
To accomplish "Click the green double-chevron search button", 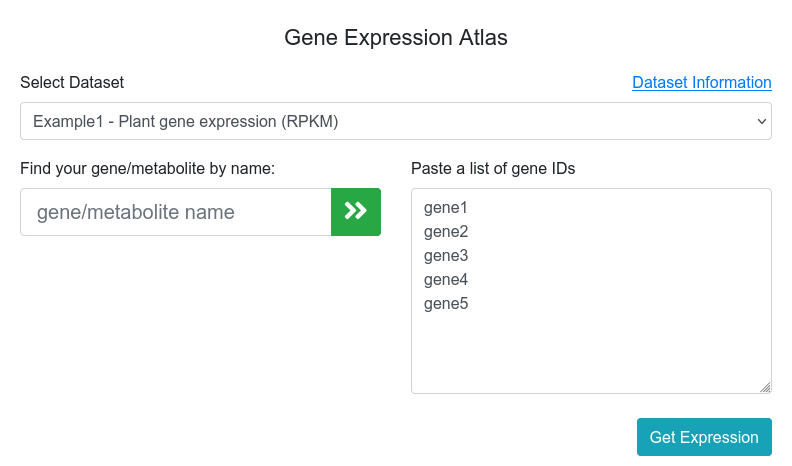I will [356, 212].
